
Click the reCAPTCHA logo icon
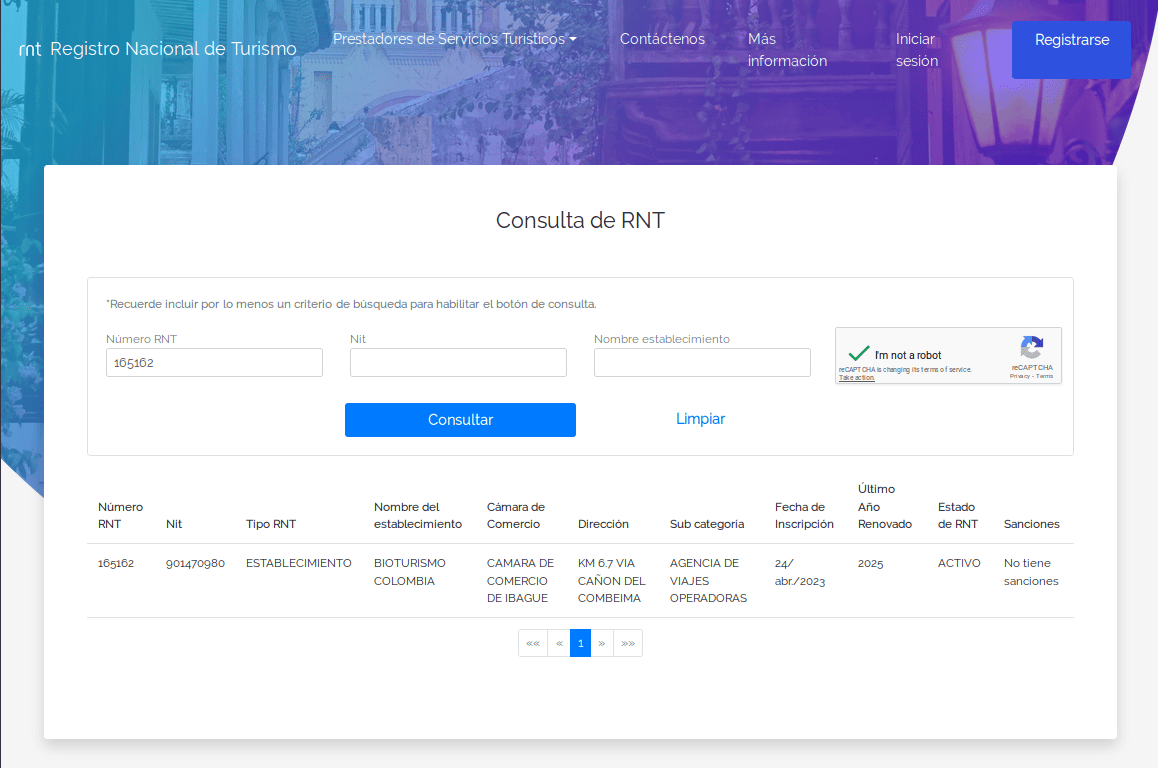click(x=1031, y=348)
